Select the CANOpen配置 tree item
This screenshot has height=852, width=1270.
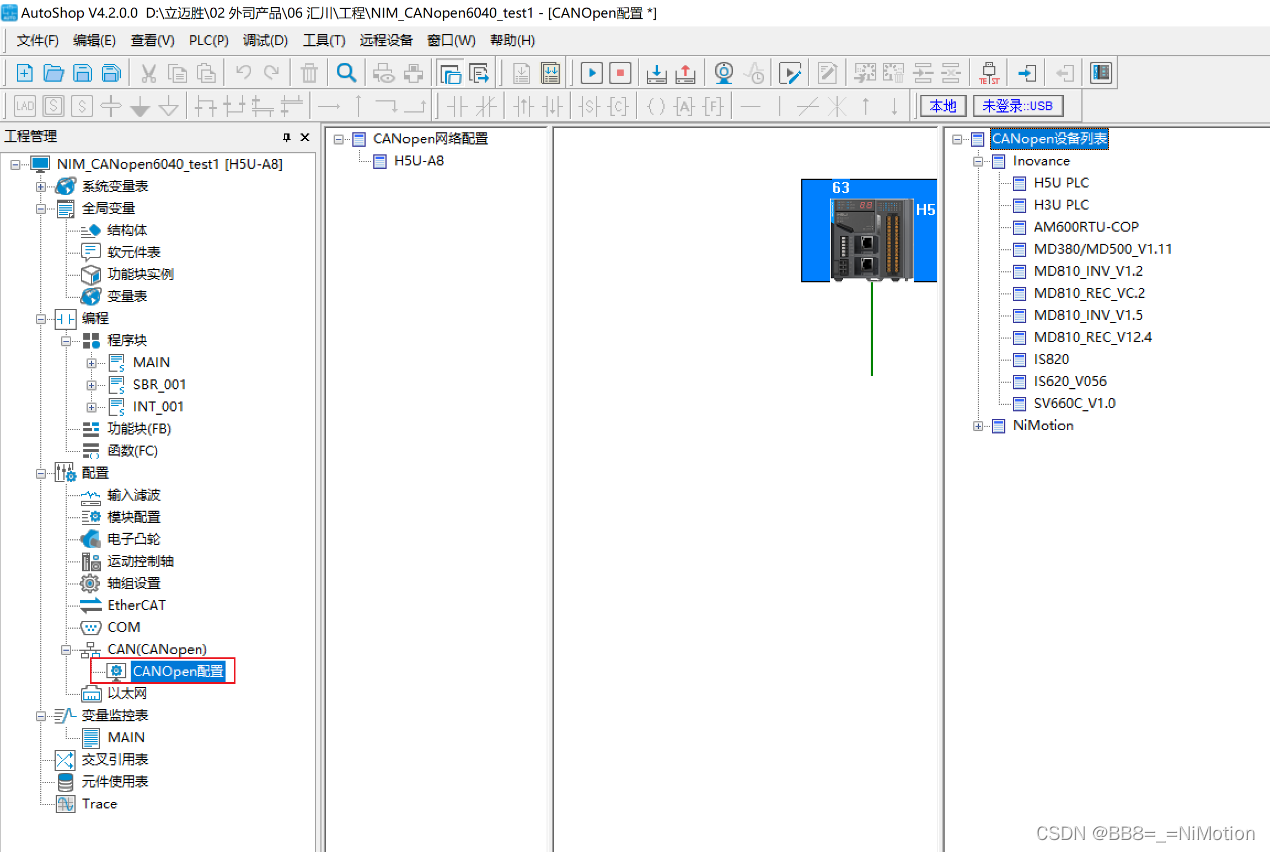[178, 671]
